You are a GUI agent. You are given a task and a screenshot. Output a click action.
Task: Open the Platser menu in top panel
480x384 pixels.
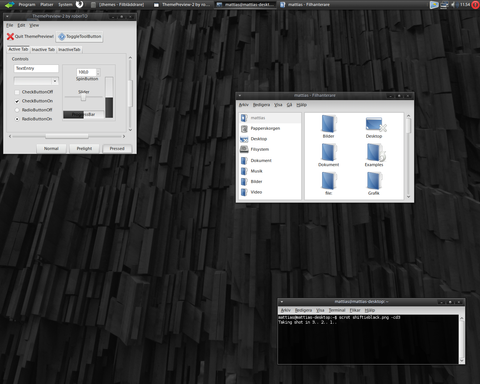[x=47, y=5]
